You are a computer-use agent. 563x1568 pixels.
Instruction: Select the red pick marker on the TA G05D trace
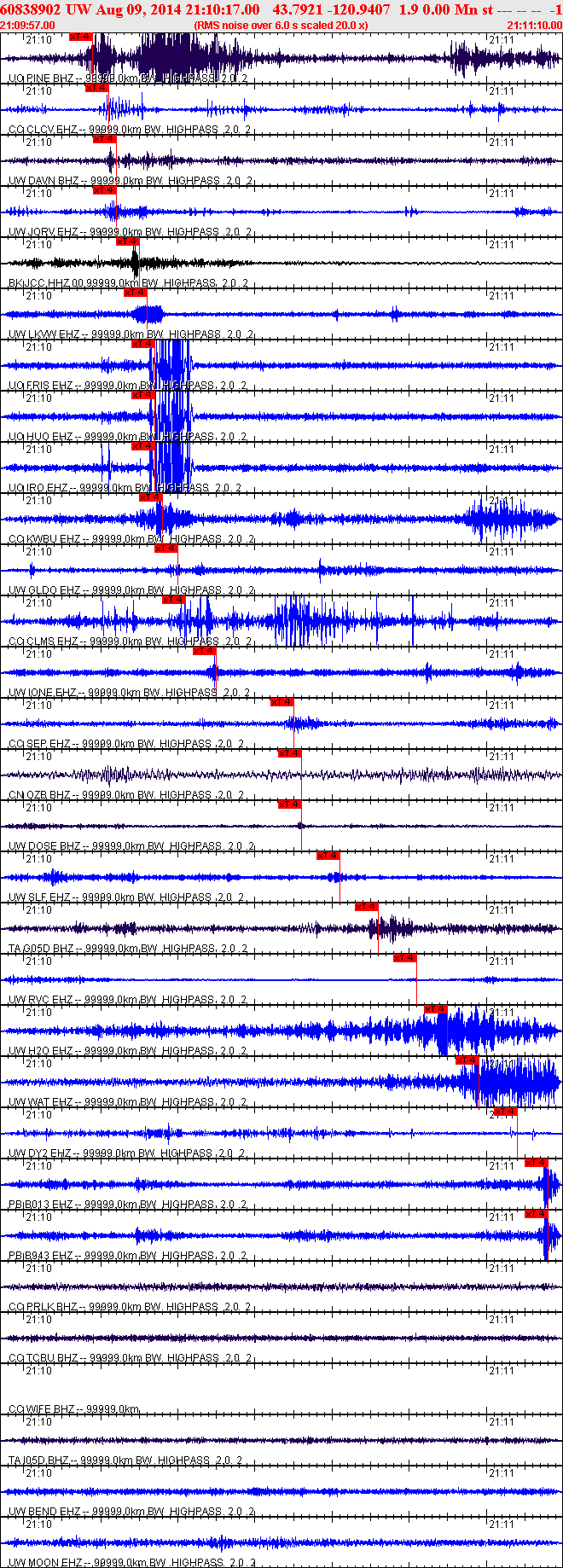click(367, 907)
